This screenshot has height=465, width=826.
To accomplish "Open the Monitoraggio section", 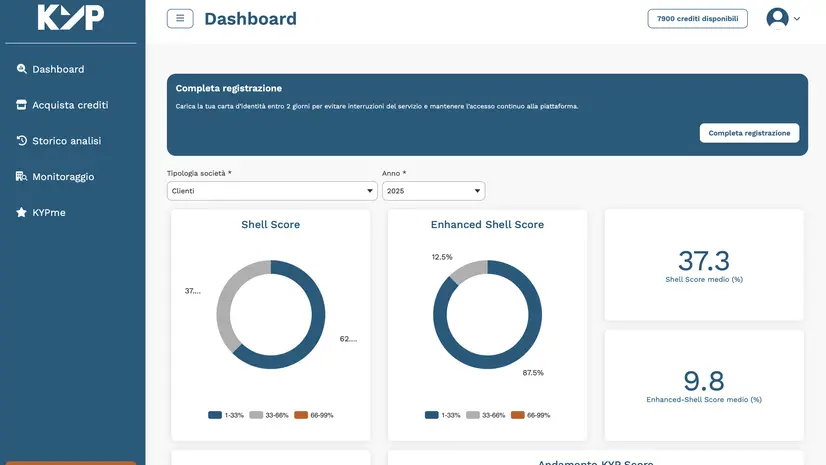I will [x=63, y=176].
